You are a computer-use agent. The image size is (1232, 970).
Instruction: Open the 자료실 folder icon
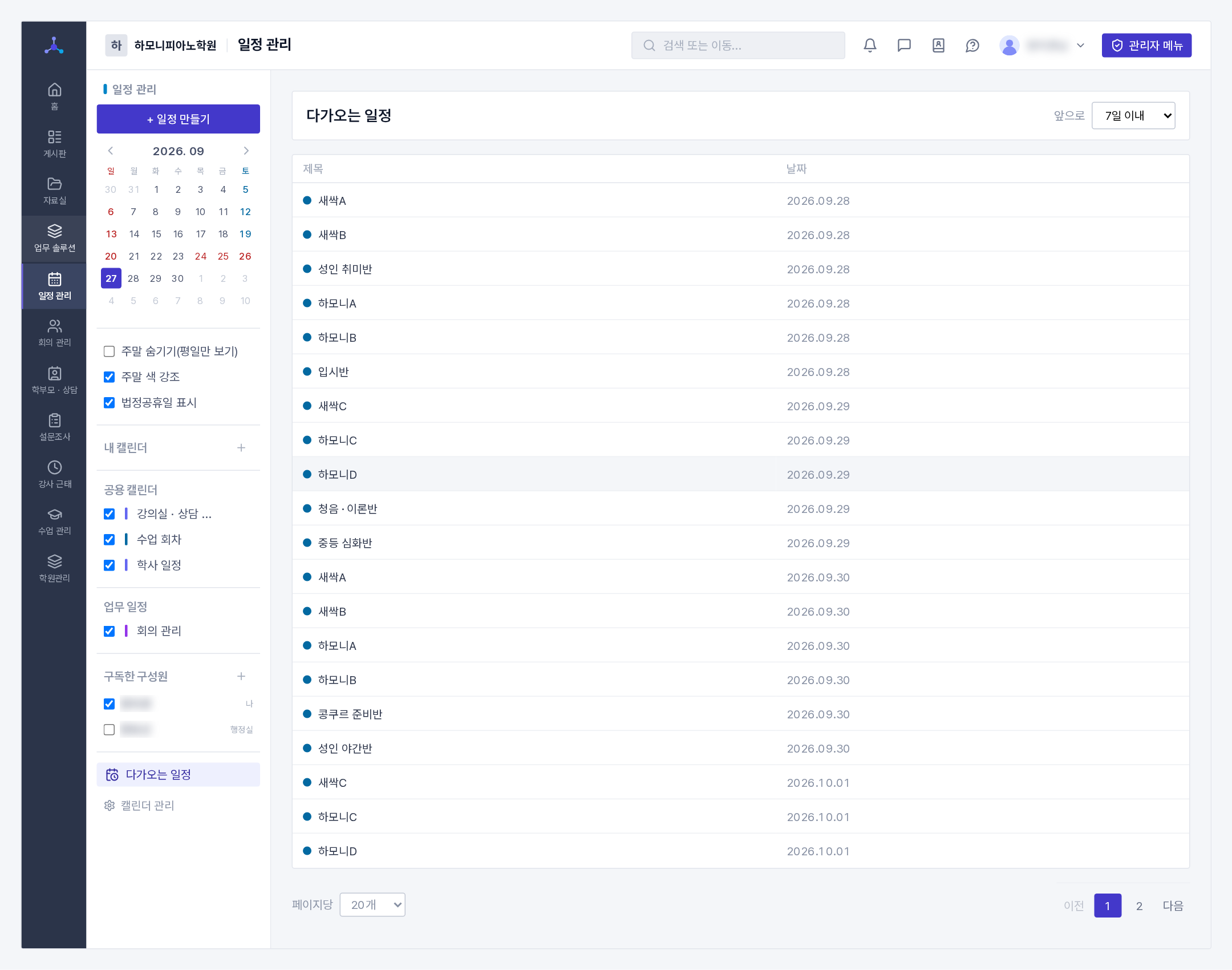click(54, 191)
